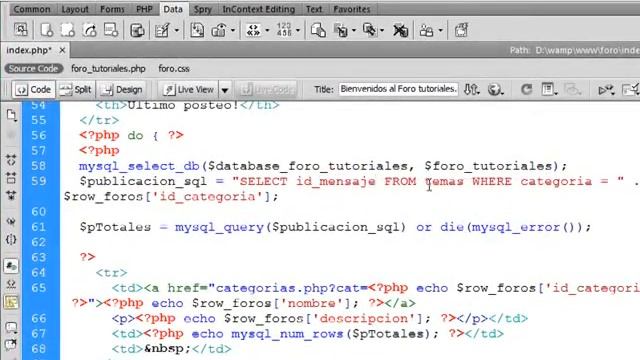Open the View Options icon

pyautogui.click(x=549, y=89)
